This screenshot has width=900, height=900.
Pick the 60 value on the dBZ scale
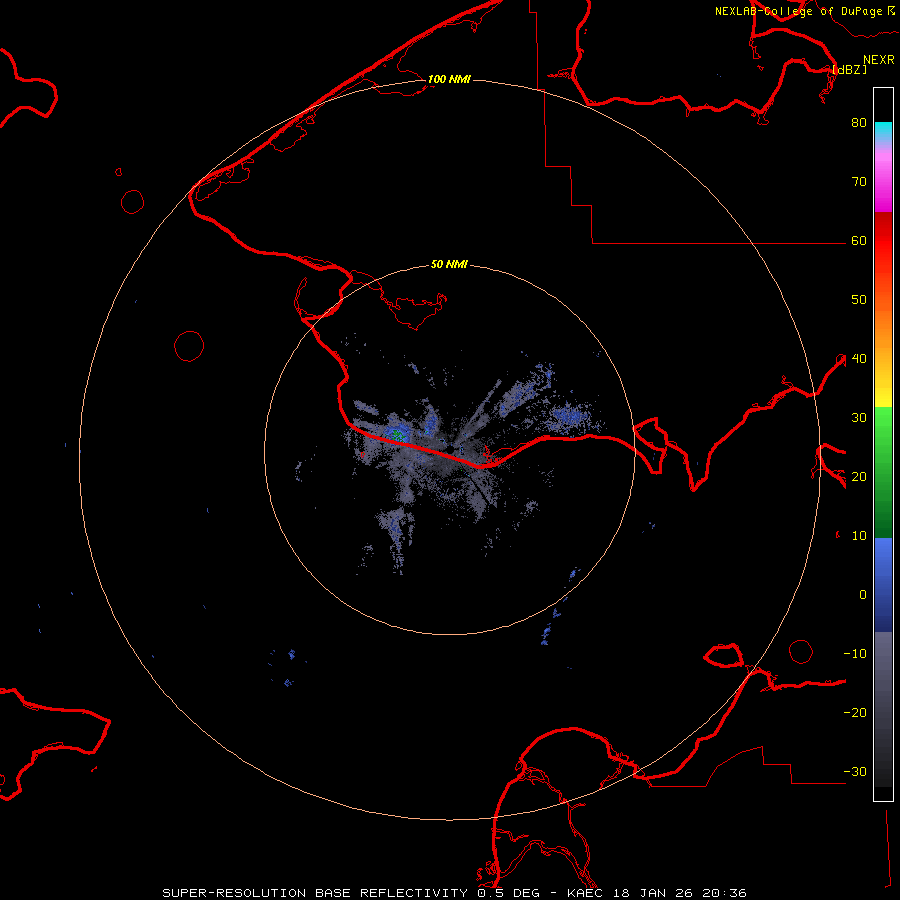tap(859, 241)
